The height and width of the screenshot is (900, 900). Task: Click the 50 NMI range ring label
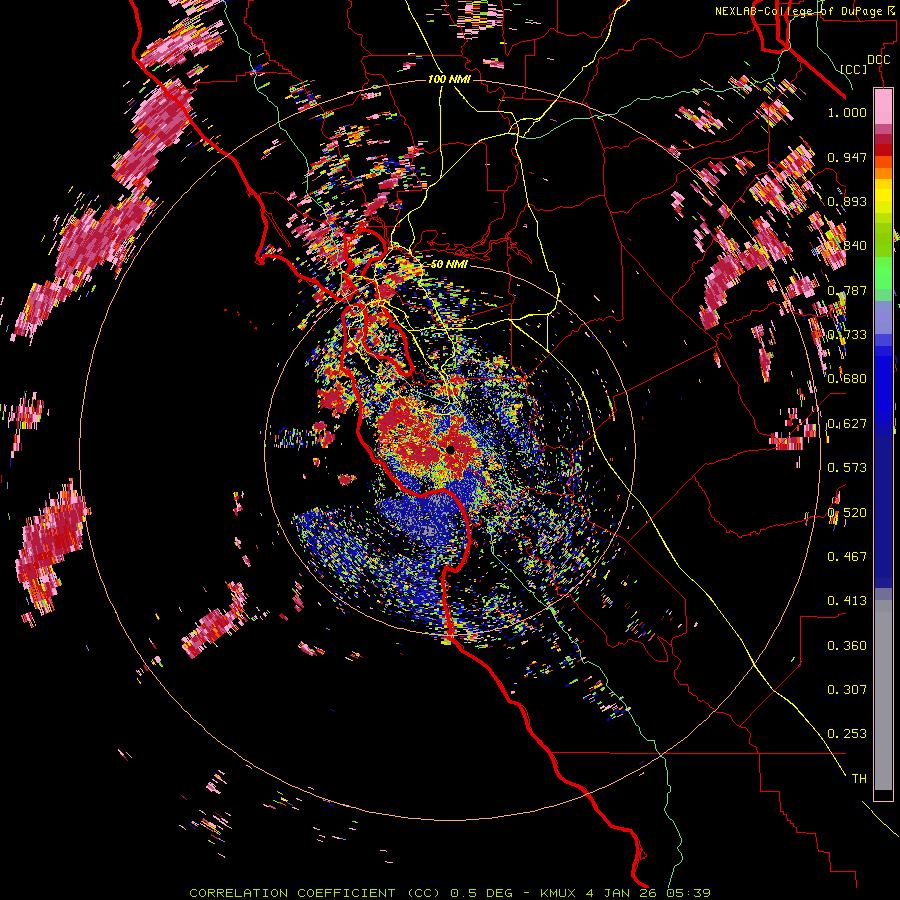click(x=449, y=265)
